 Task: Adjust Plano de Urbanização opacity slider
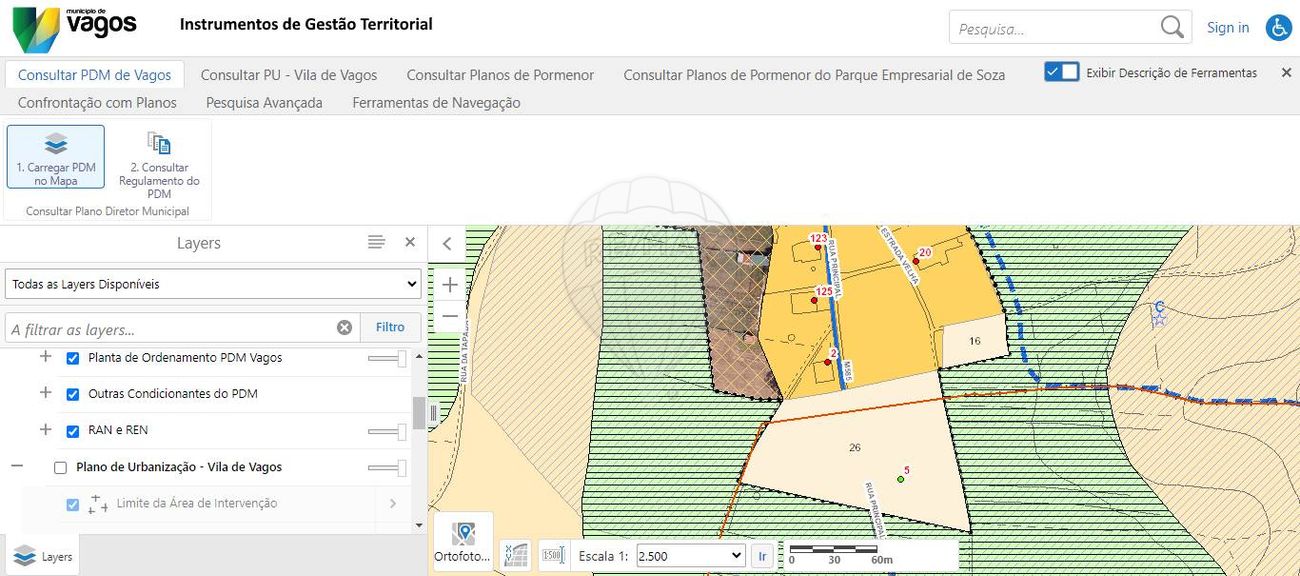(387, 468)
